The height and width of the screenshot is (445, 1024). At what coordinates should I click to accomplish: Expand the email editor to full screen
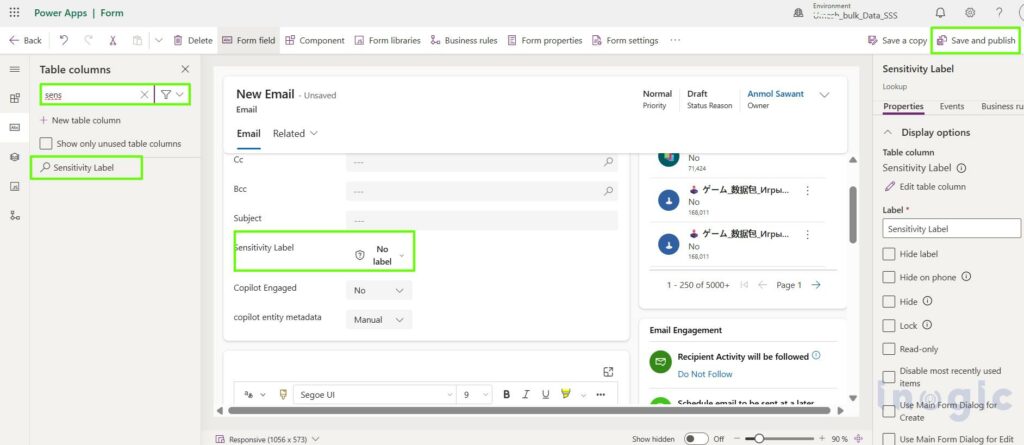[x=608, y=372]
